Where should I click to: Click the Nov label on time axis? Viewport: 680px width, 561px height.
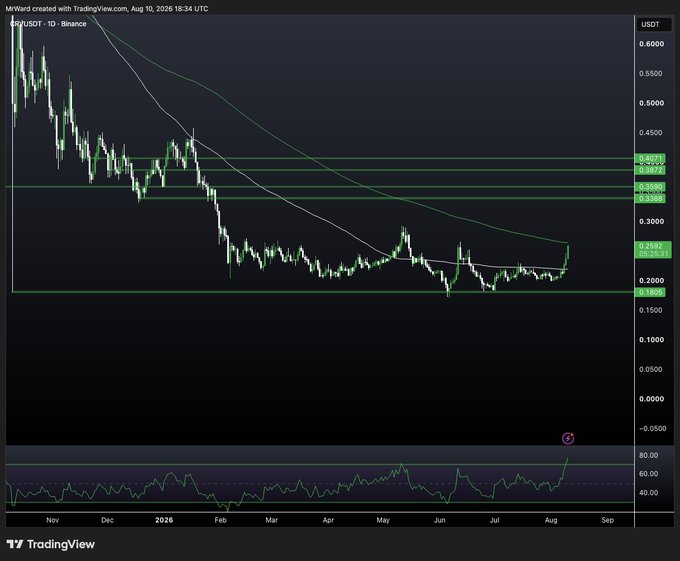[52, 520]
